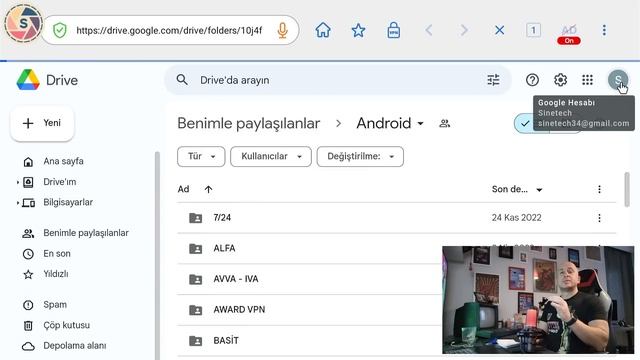The height and width of the screenshot is (360, 640).
Task: Expand the Bilgisayarlar tree arrow
Action: [x=18, y=202]
